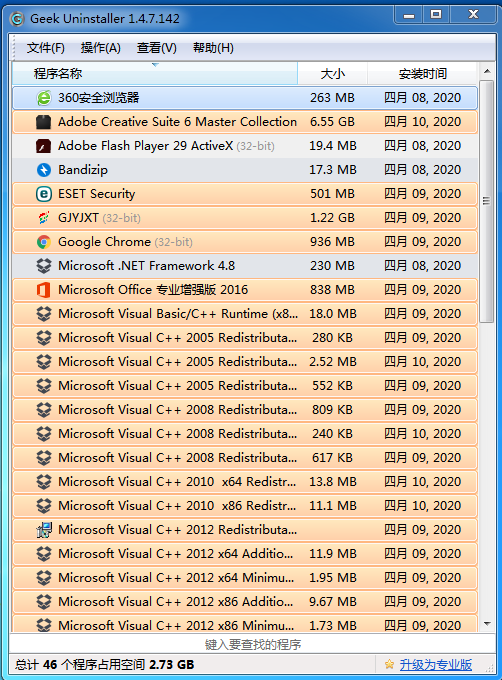Click the 键入要查找的程序 search field
Screen dimensions: 502x680
[x=252, y=644]
